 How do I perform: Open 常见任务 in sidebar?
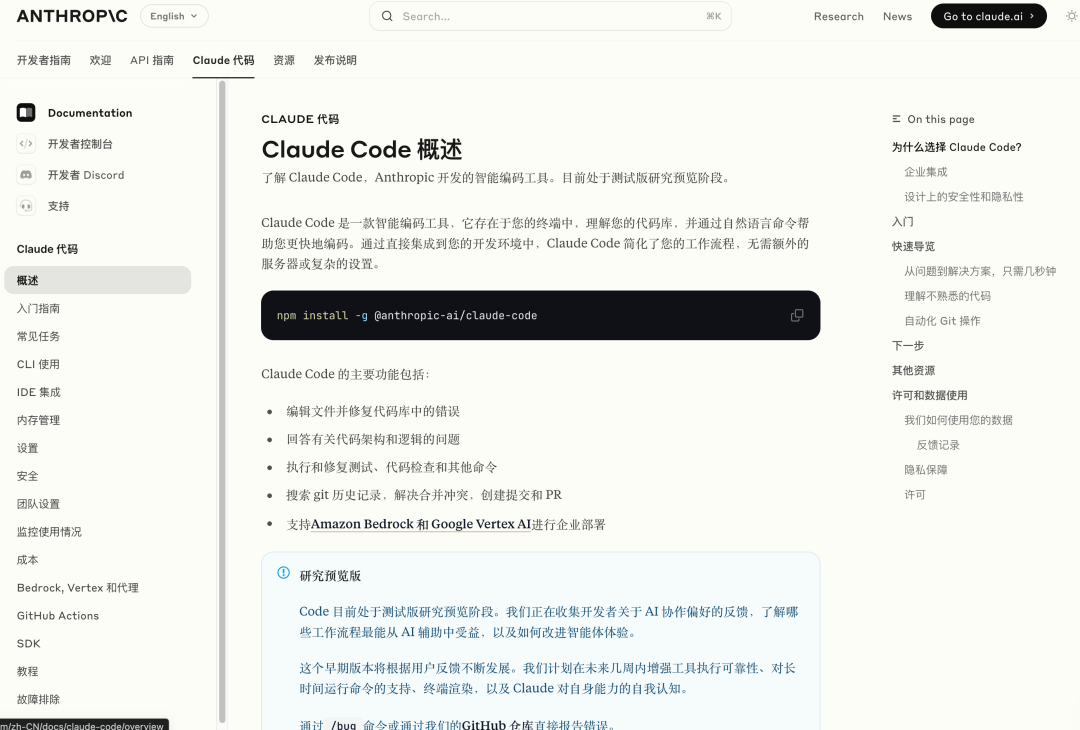[x=39, y=336]
